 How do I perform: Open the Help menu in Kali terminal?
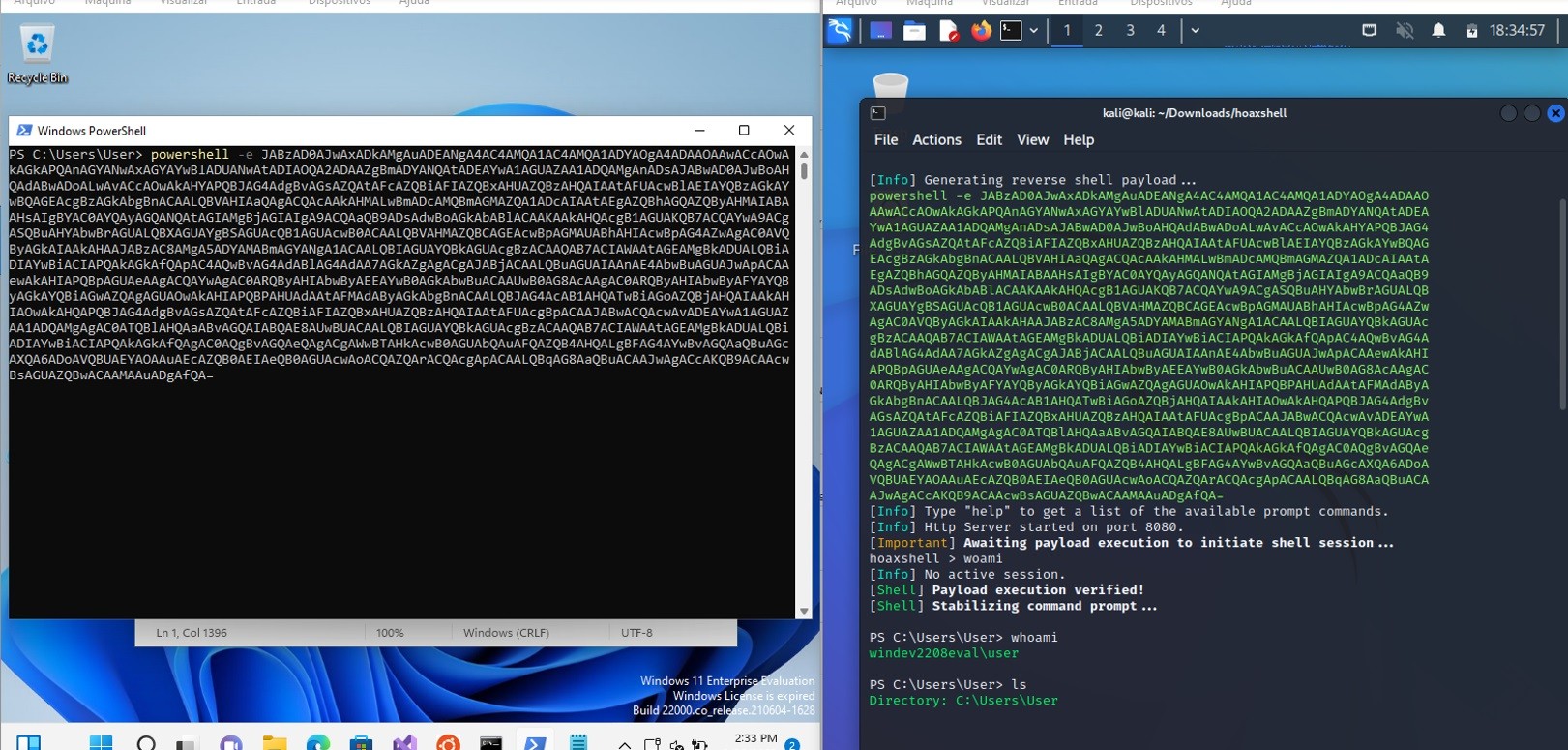[1079, 139]
